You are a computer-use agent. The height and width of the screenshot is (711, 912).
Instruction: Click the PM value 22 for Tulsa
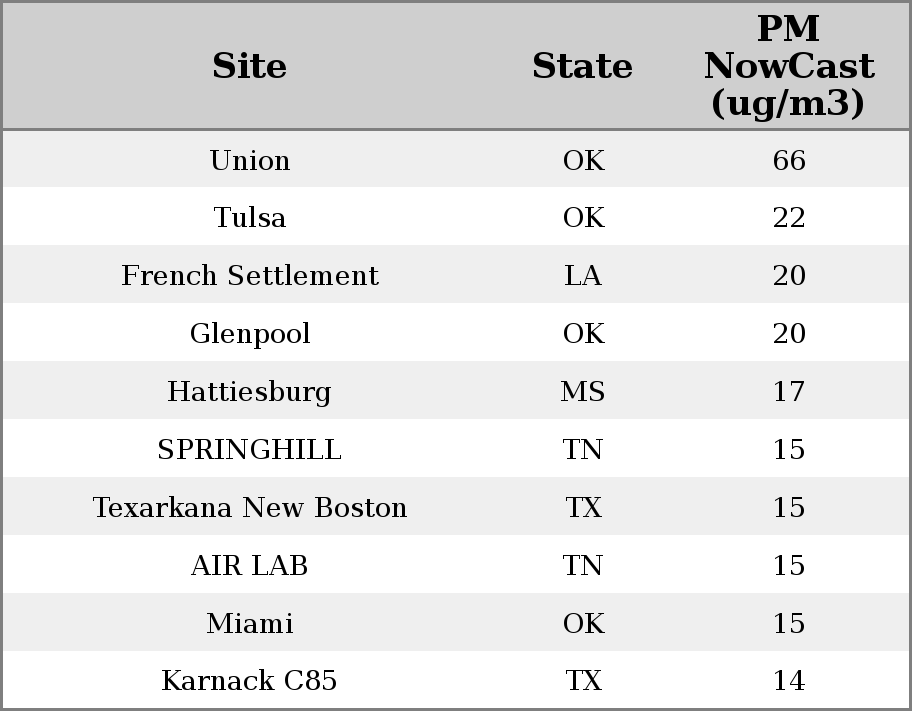[788, 218]
